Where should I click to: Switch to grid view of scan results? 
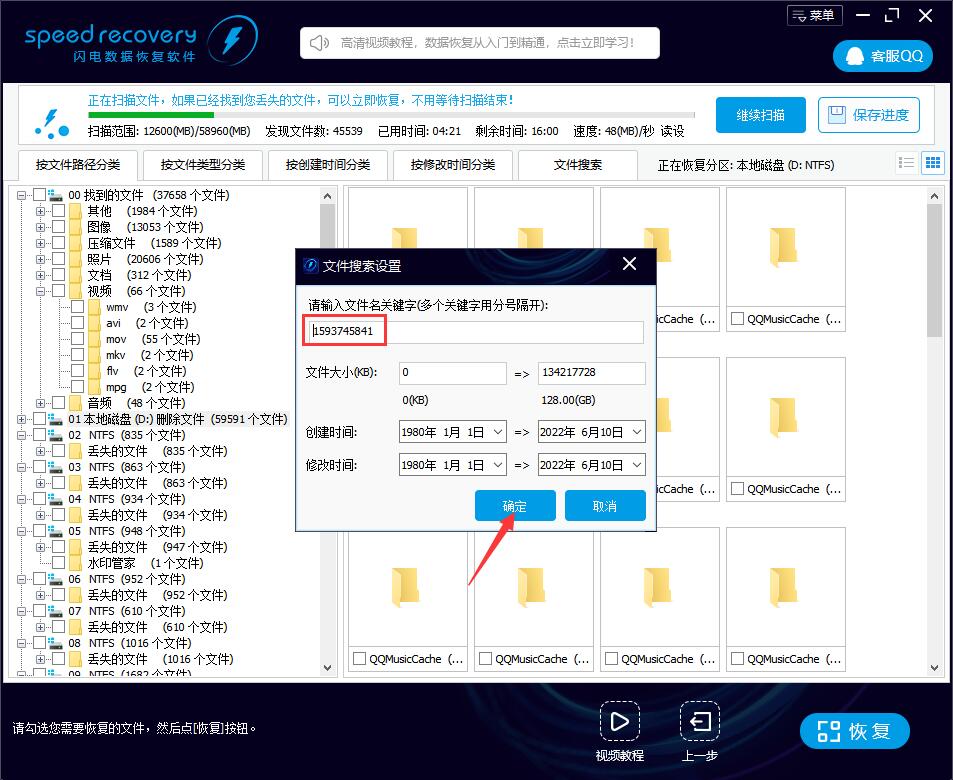(x=932, y=162)
